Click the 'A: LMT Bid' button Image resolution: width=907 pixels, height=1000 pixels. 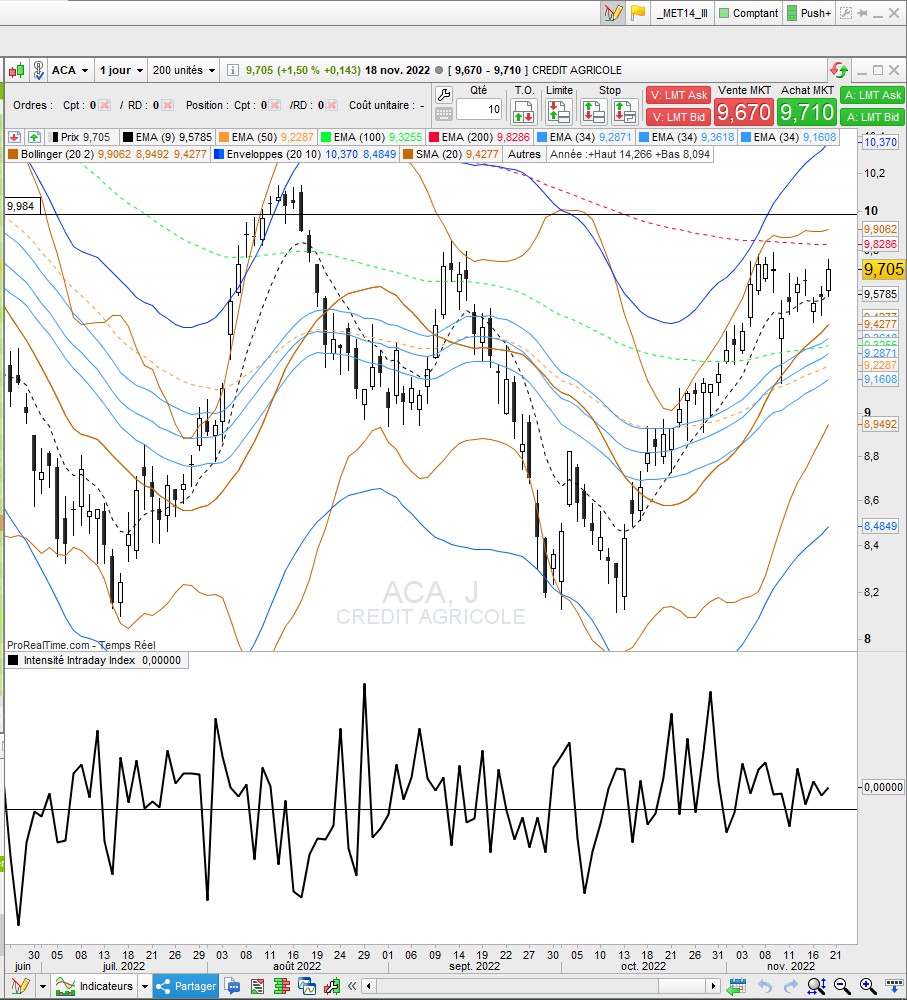pos(873,117)
